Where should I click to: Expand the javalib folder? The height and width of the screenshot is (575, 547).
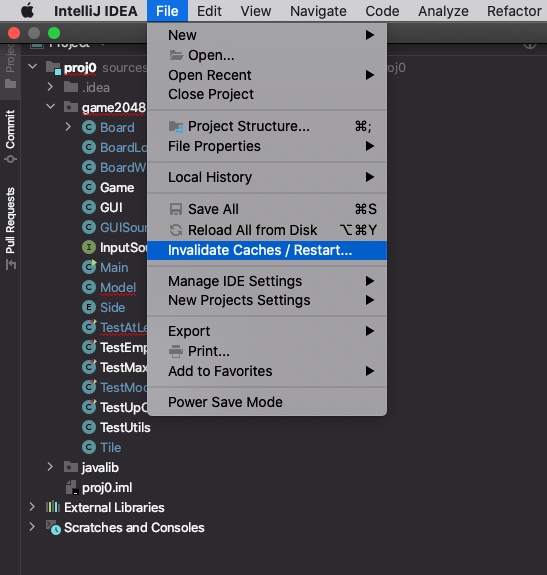pyautogui.click(x=50, y=467)
